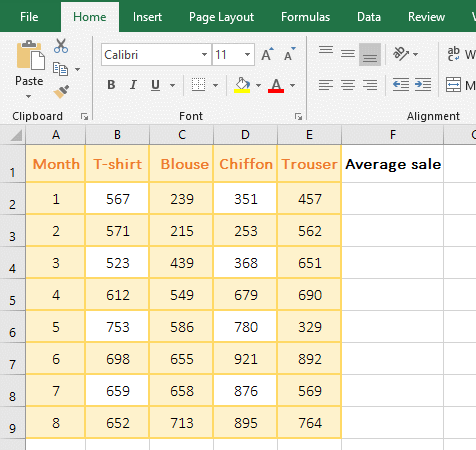The height and width of the screenshot is (450, 476).
Task: Set Top Align vertical alignment
Action: 326,50
